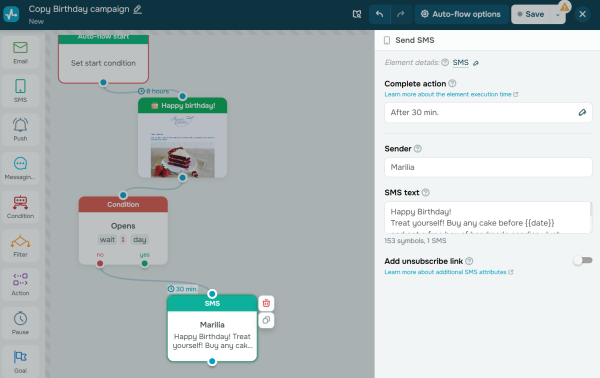Open link about element execution time
This screenshot has height=378, width=600.
pos(451,94)
